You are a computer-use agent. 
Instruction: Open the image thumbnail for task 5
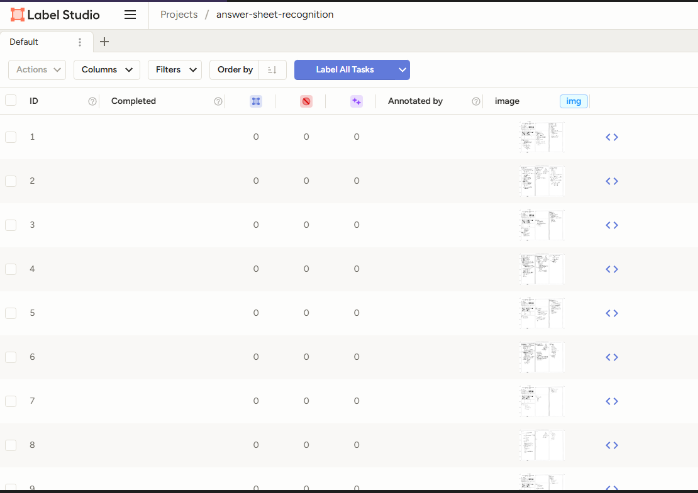[x=542, y=313]
